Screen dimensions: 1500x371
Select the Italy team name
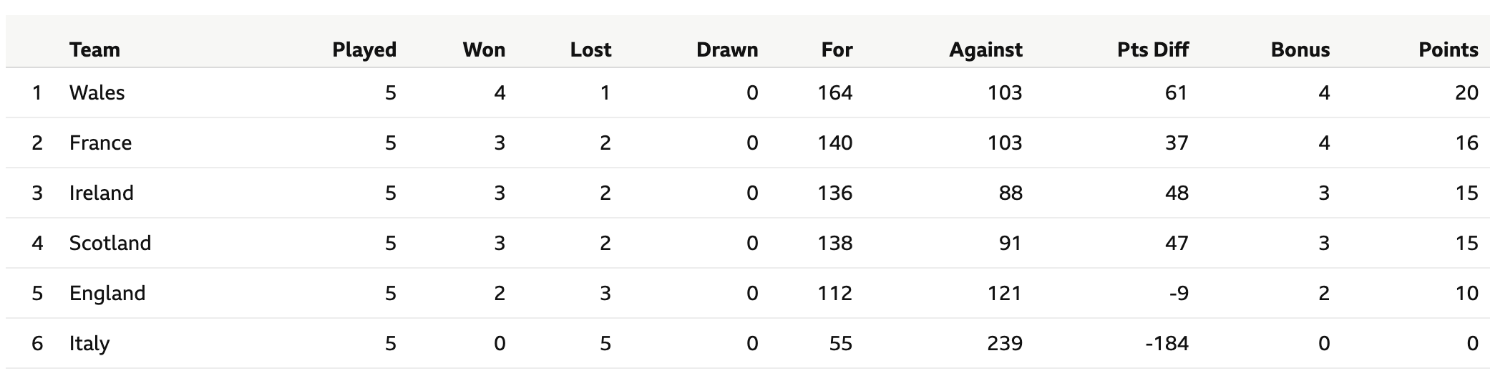coord(89,343)
